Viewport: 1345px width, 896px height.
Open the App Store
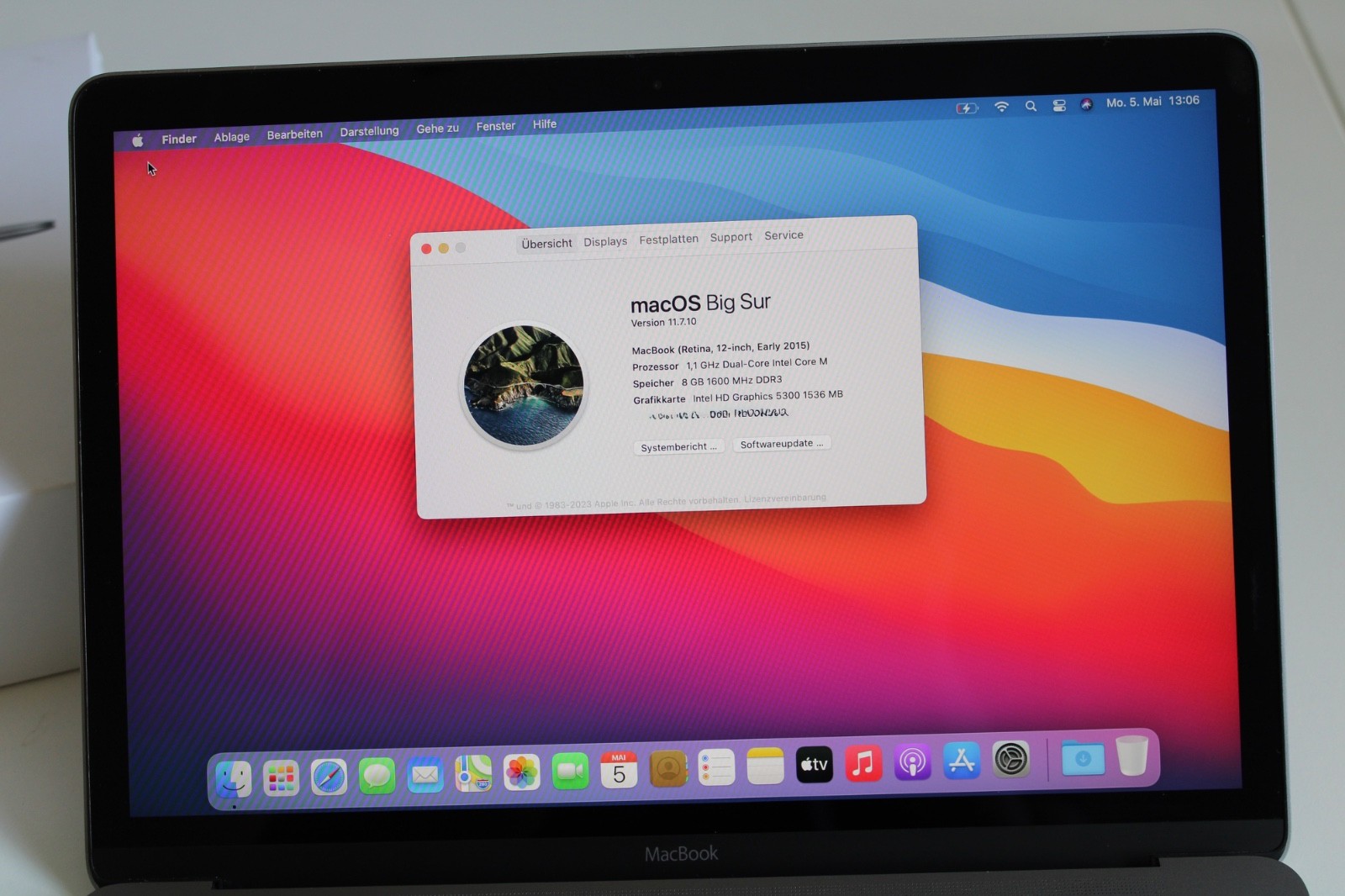962,761
